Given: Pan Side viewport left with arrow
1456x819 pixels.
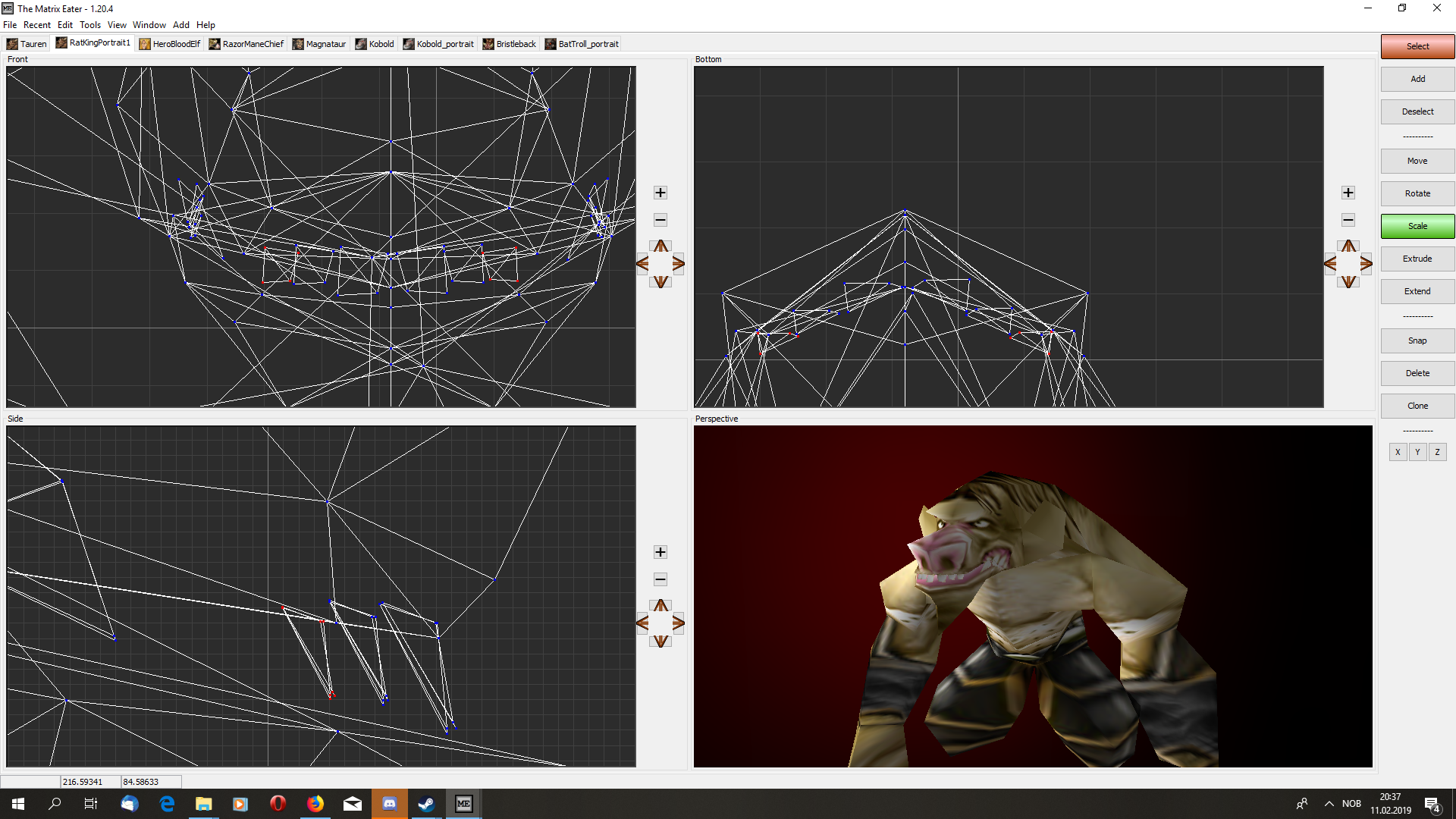Looking at the screenshot, I should click(642, 623).
